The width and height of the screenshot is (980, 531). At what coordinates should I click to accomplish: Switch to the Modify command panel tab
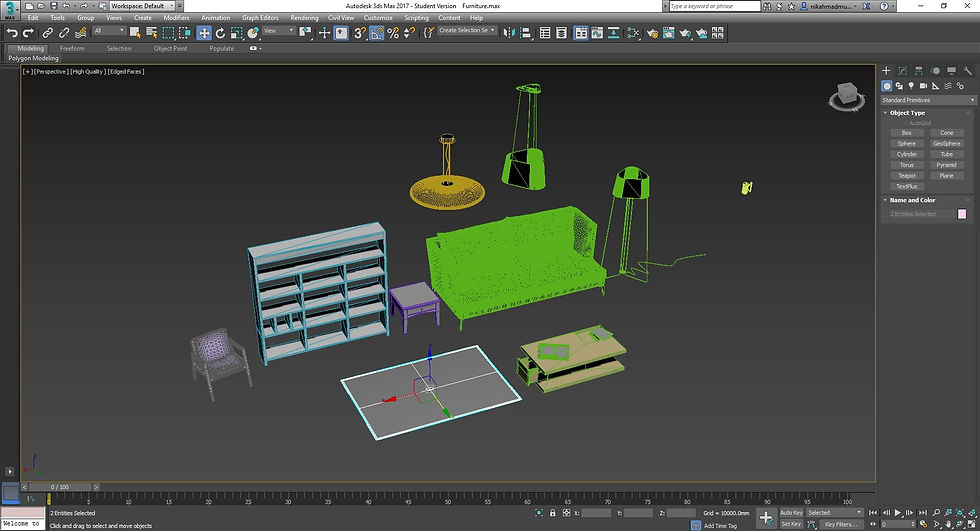[x=902, y=71]
